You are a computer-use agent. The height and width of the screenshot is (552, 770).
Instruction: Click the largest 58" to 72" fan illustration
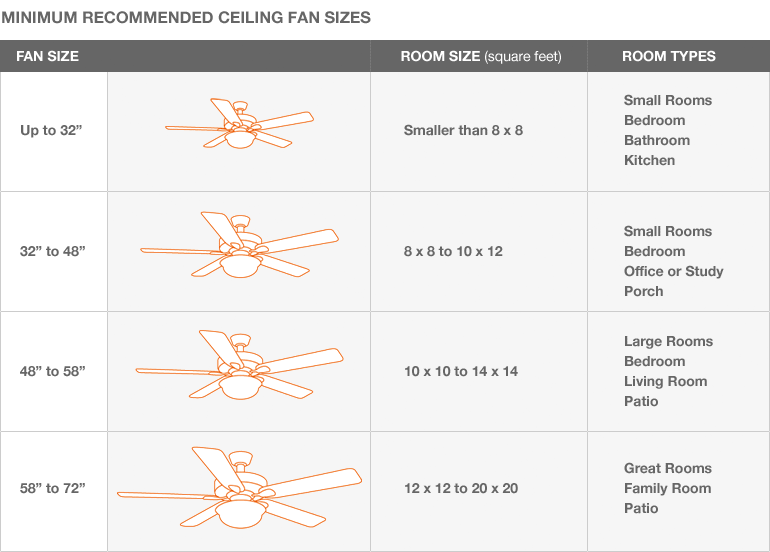240,487
